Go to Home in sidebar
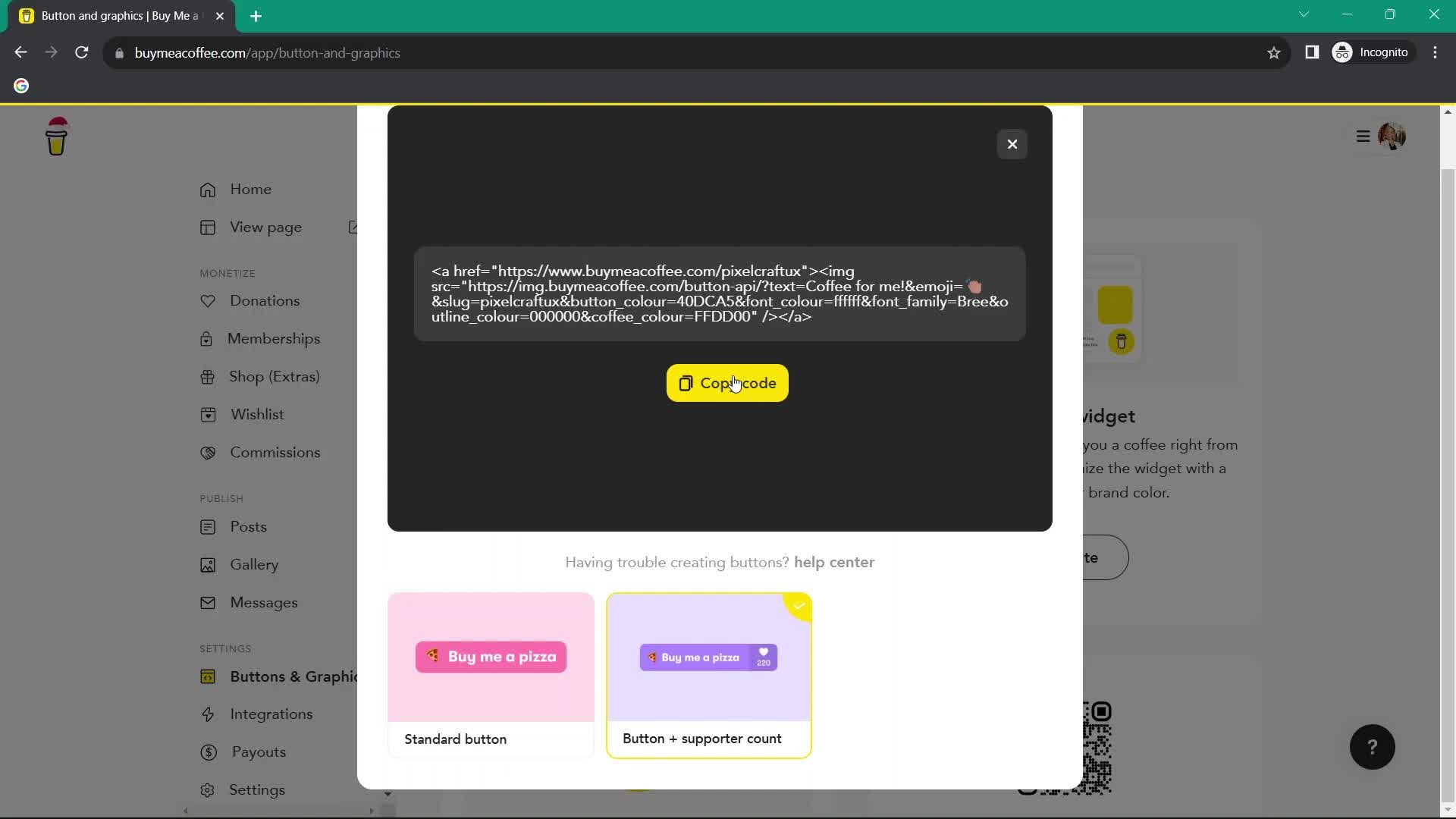Image resolution: width=1456 pixels, height=819 pixels. [250, 189]
